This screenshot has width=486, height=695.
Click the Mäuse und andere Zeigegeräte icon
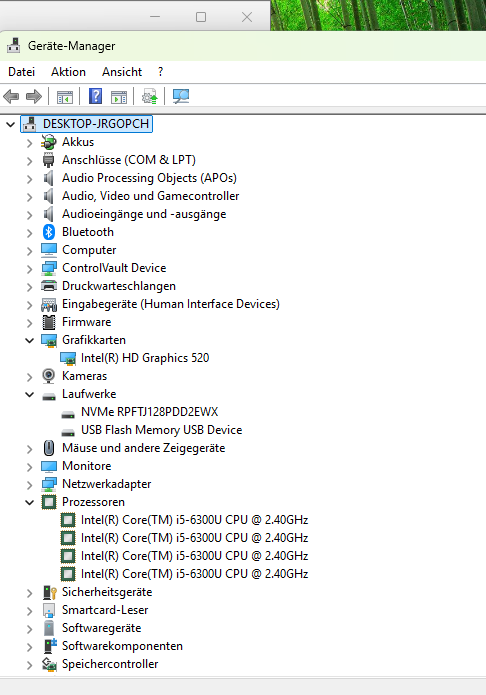(x=49, y=448)
